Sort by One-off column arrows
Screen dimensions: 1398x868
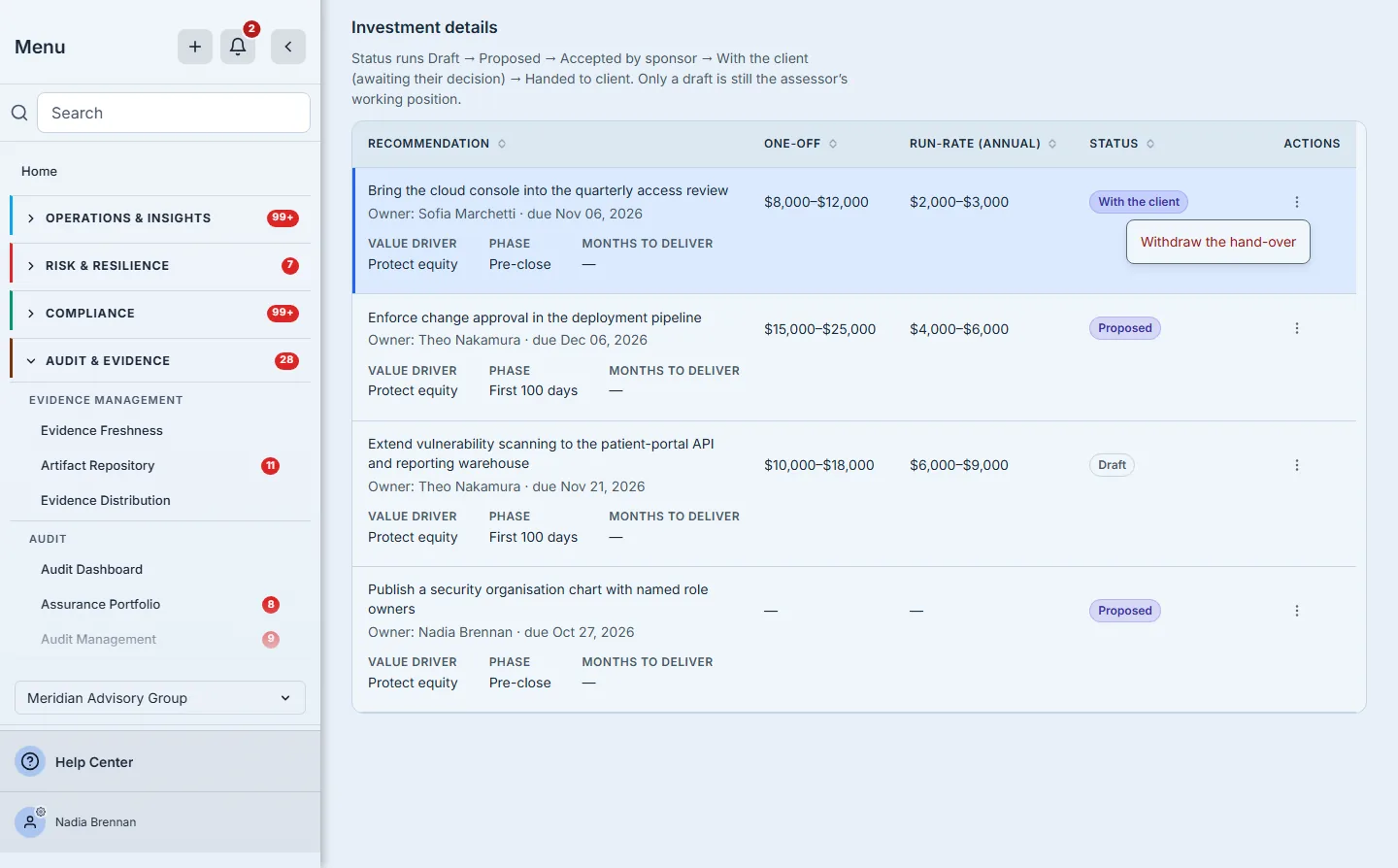[833, 144]
